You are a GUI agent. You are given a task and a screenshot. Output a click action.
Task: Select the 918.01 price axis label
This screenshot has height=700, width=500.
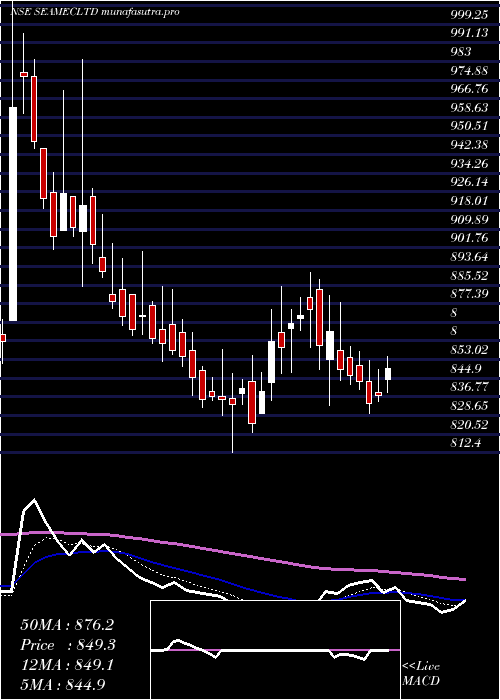pos(469,201)
